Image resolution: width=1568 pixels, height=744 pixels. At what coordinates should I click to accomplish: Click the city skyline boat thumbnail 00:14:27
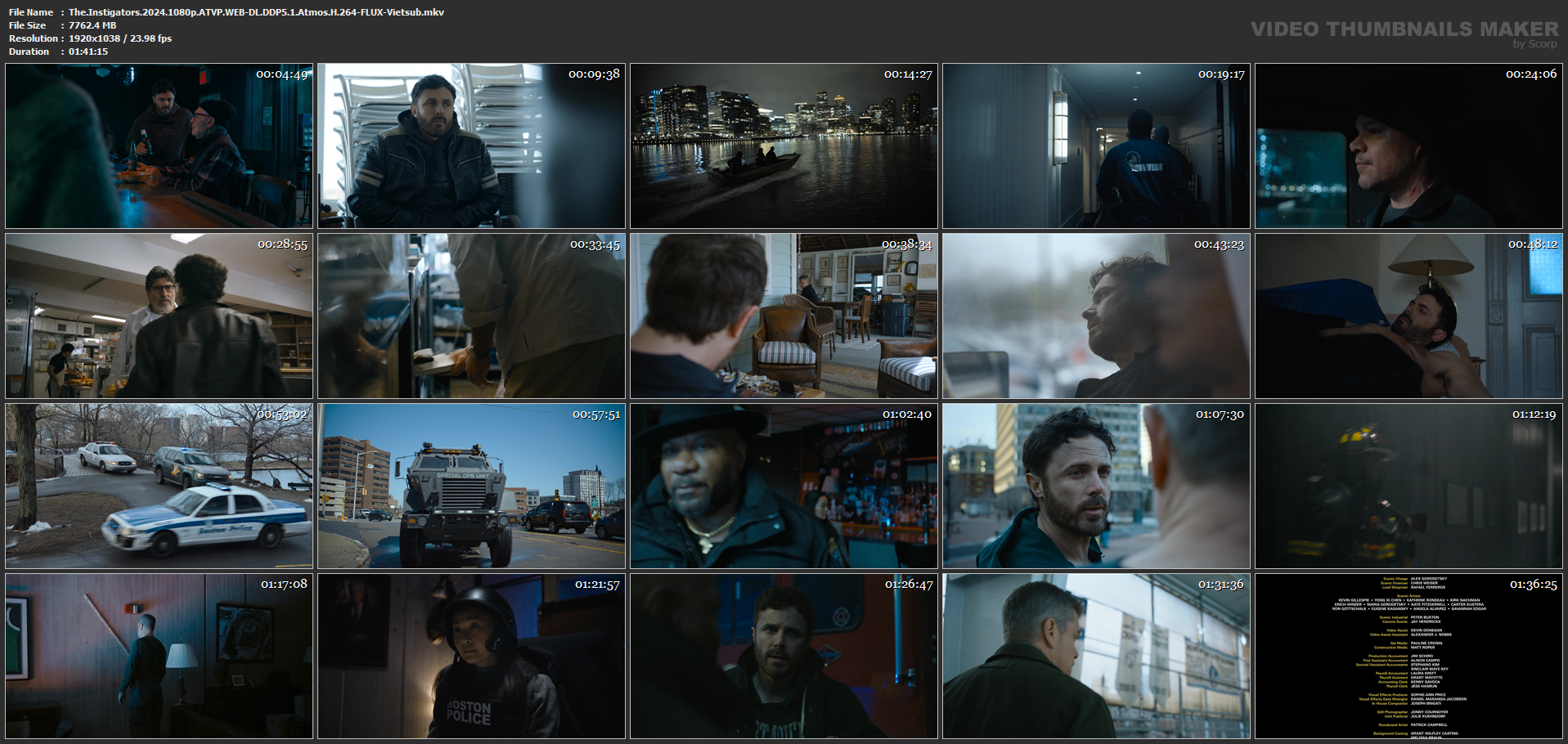(784, 146)
